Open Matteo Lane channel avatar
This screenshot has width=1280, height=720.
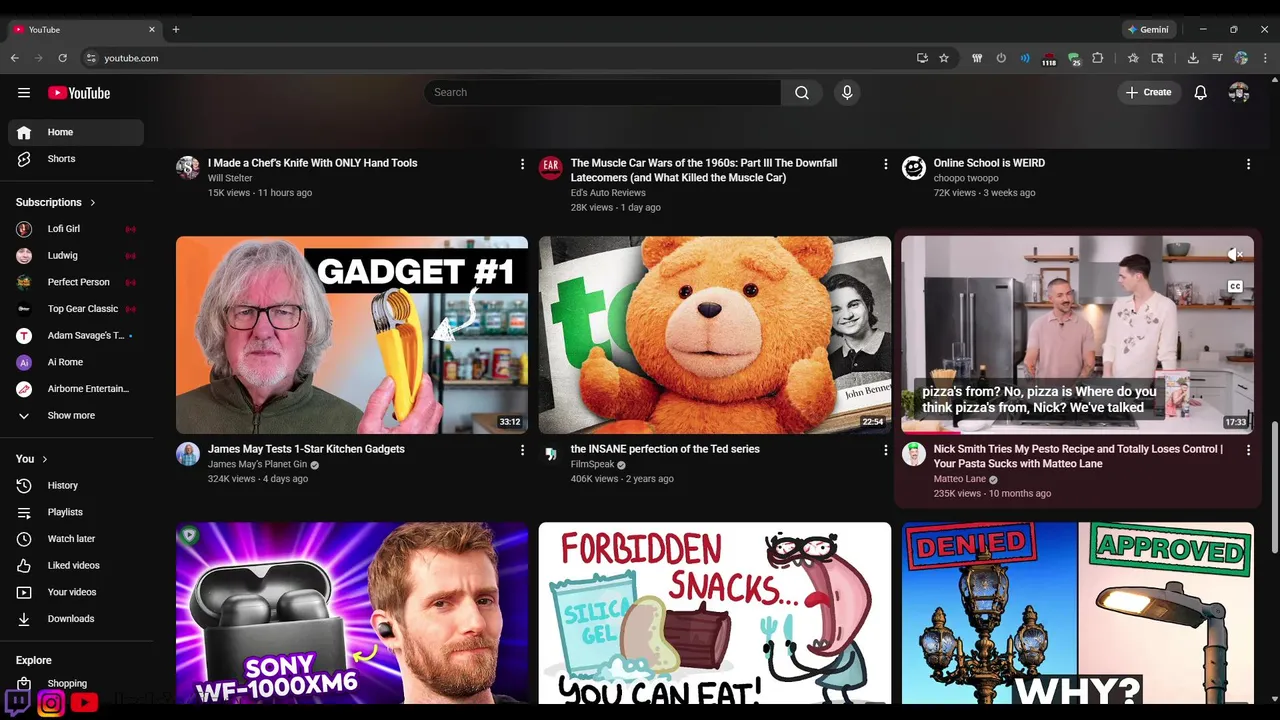[914, 454]
